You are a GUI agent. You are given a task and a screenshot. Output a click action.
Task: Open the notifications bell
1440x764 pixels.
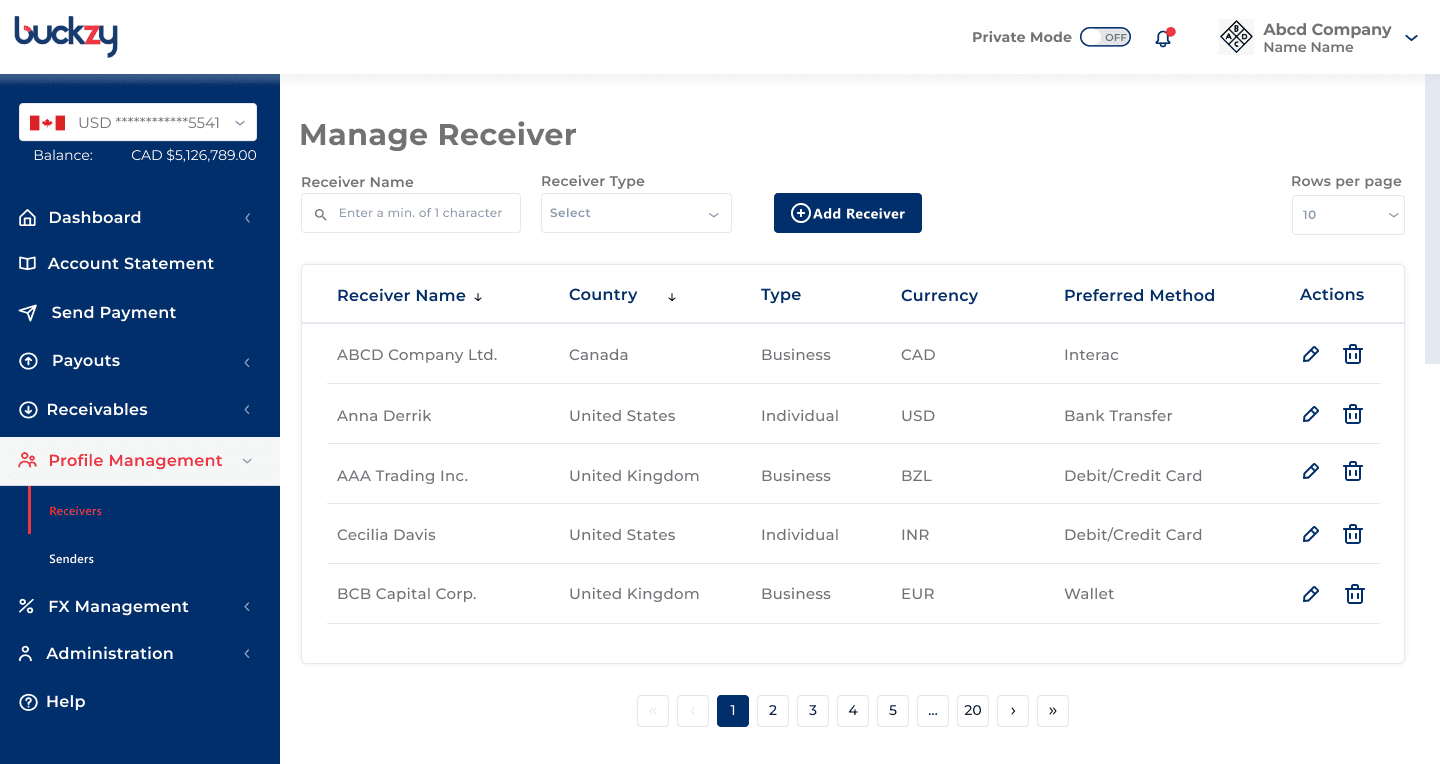(1163, 38)
